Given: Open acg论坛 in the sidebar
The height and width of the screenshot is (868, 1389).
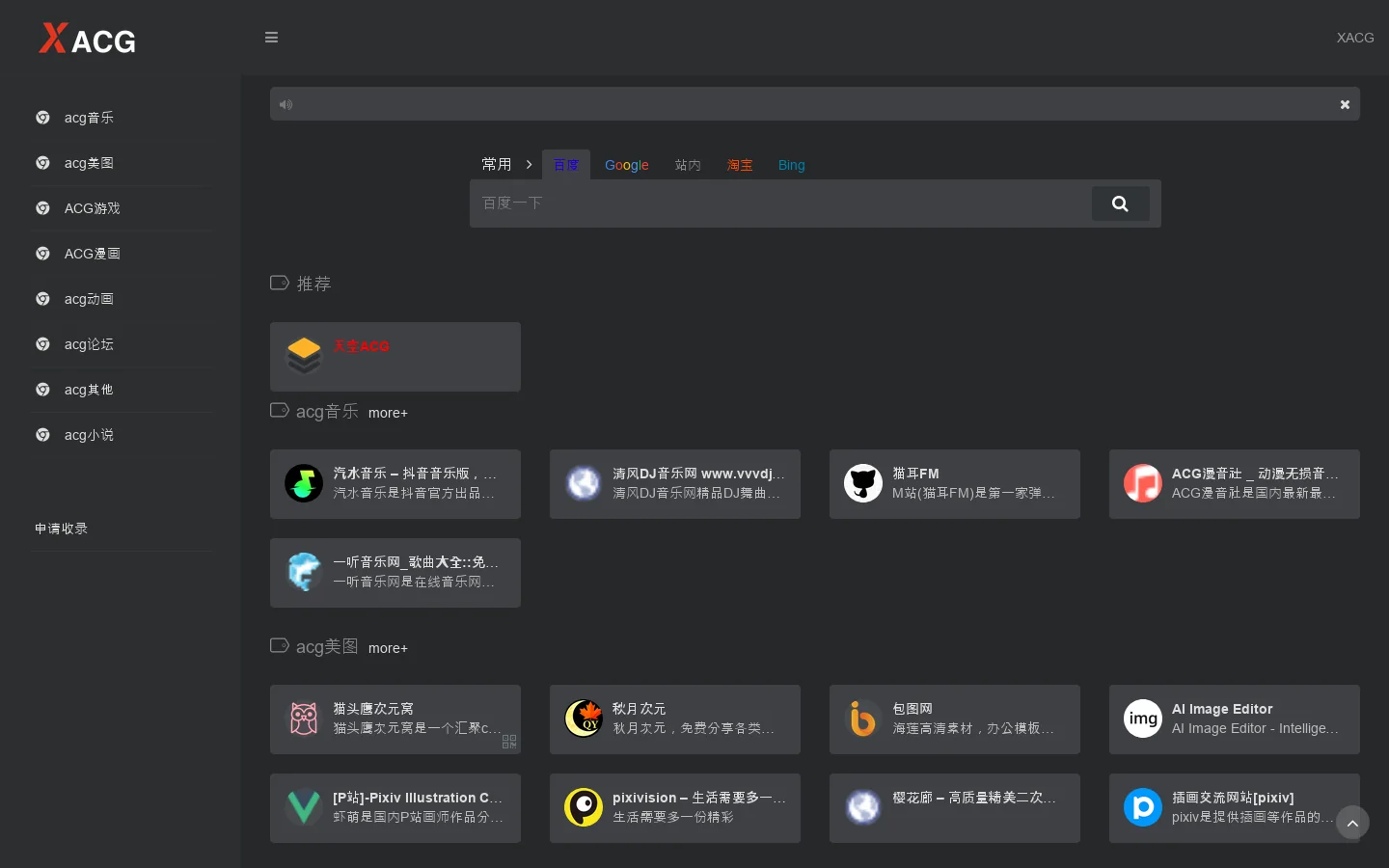Looking at the screenshot, I should [x=89, y=344].
